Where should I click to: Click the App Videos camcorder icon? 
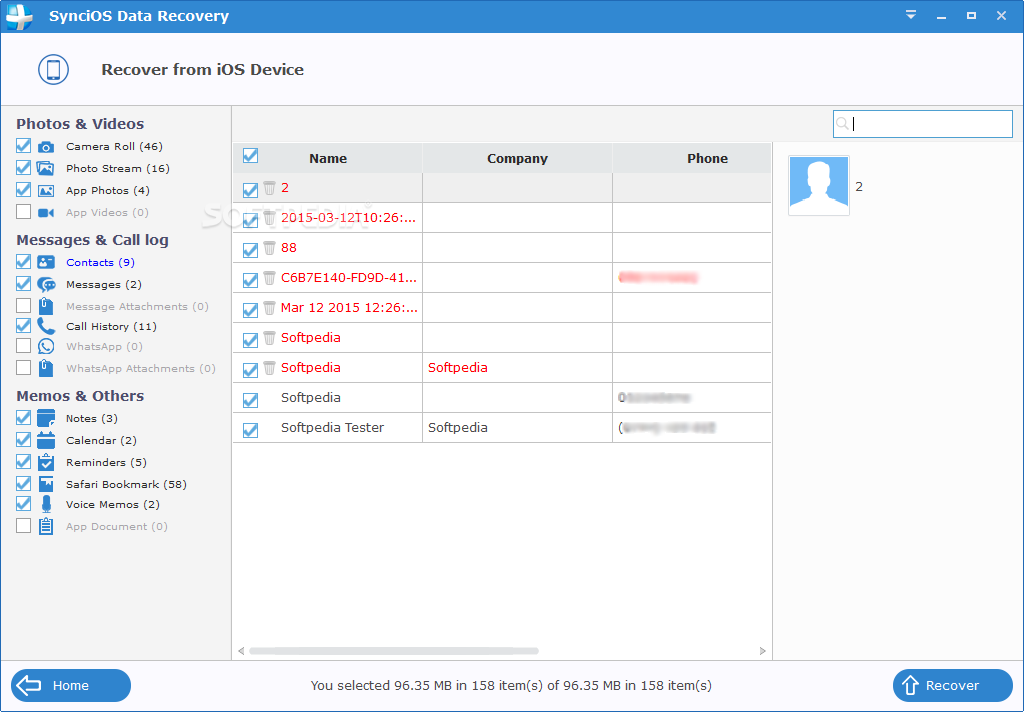46,212
